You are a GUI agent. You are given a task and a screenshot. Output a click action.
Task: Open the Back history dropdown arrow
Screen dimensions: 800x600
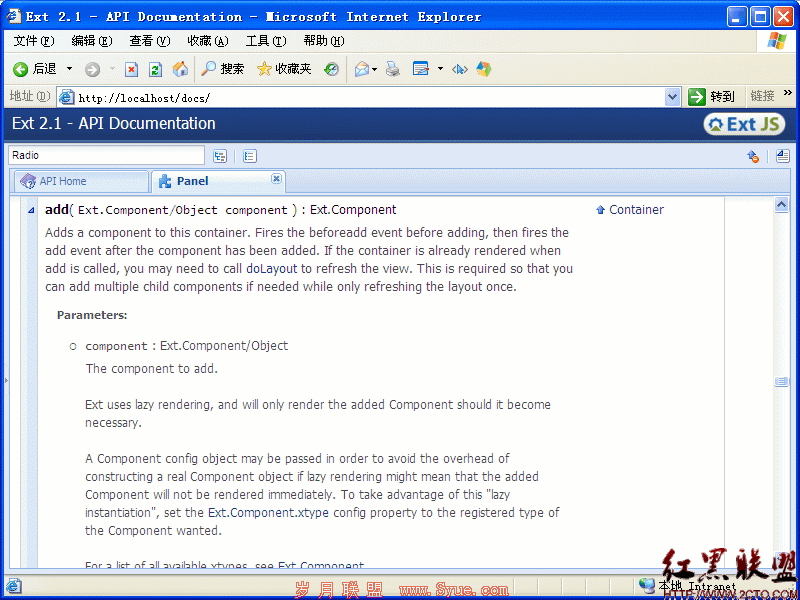(70, 69)
